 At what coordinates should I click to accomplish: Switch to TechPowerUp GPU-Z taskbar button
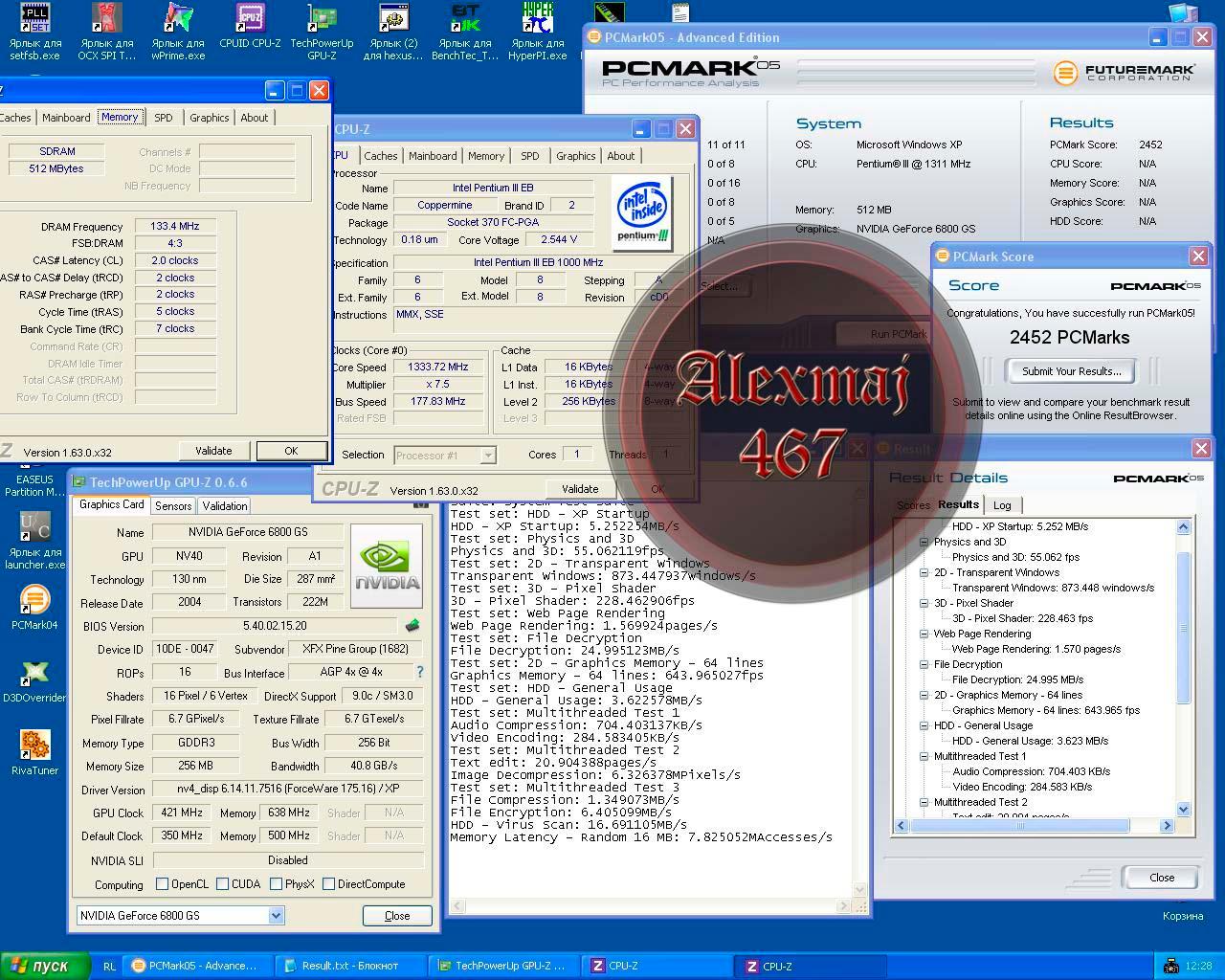[504, 966]
